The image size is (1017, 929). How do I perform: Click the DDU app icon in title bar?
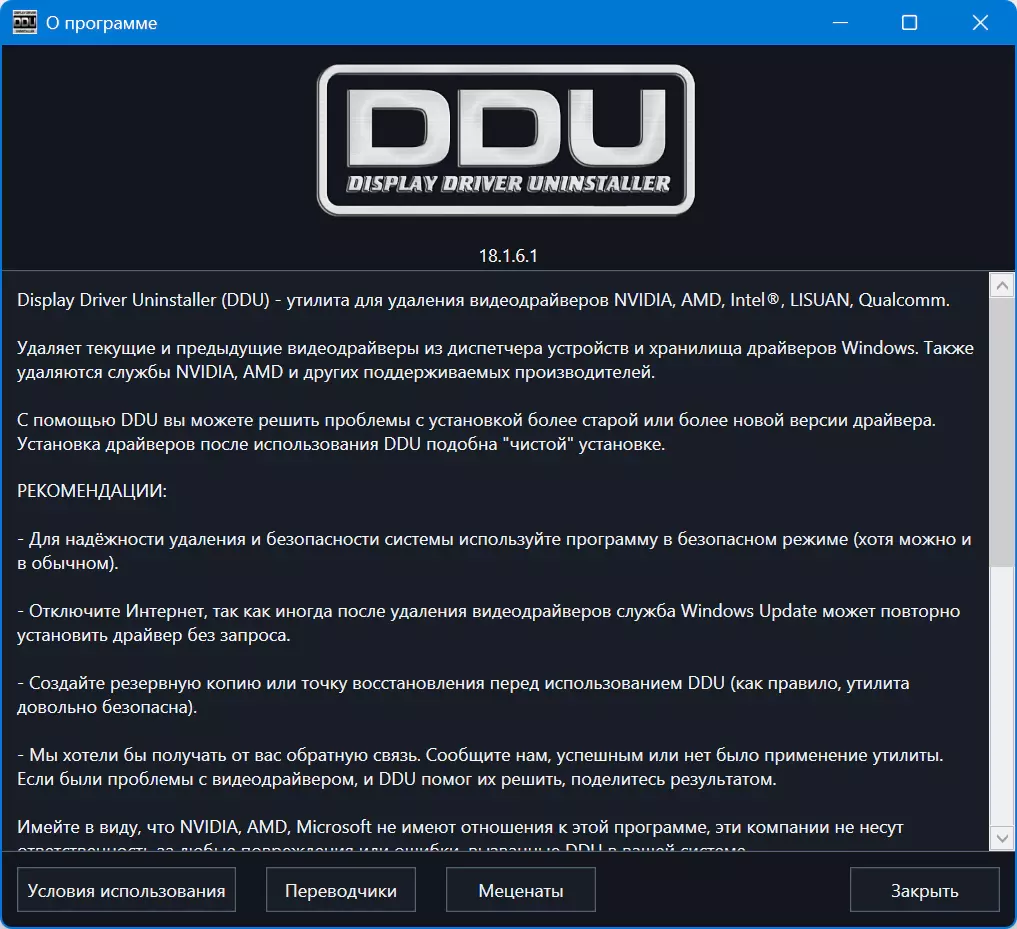click(25, 23)
